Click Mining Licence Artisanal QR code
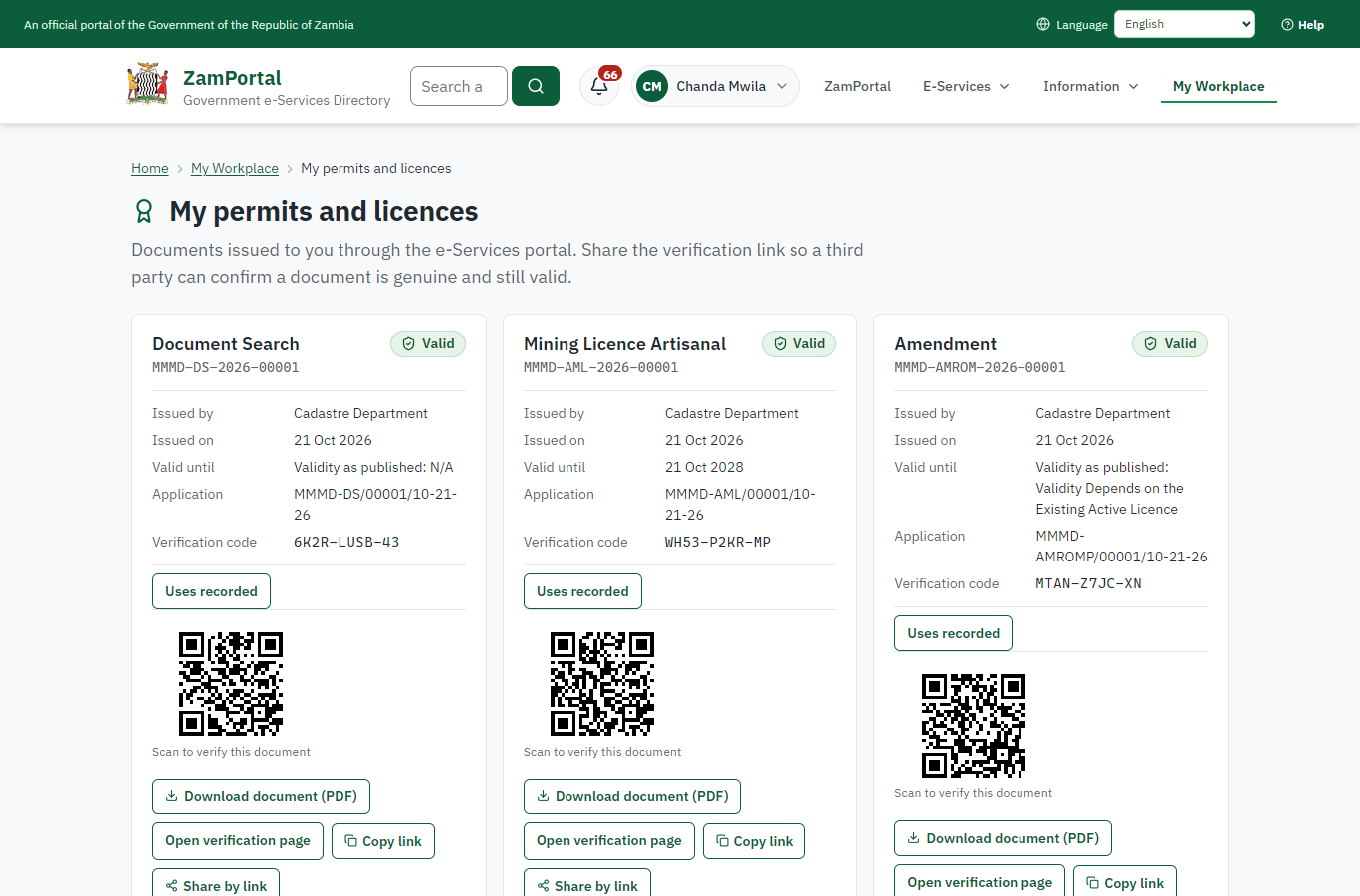This screenshot has width=1360, height=896. [x=602, y=684]
